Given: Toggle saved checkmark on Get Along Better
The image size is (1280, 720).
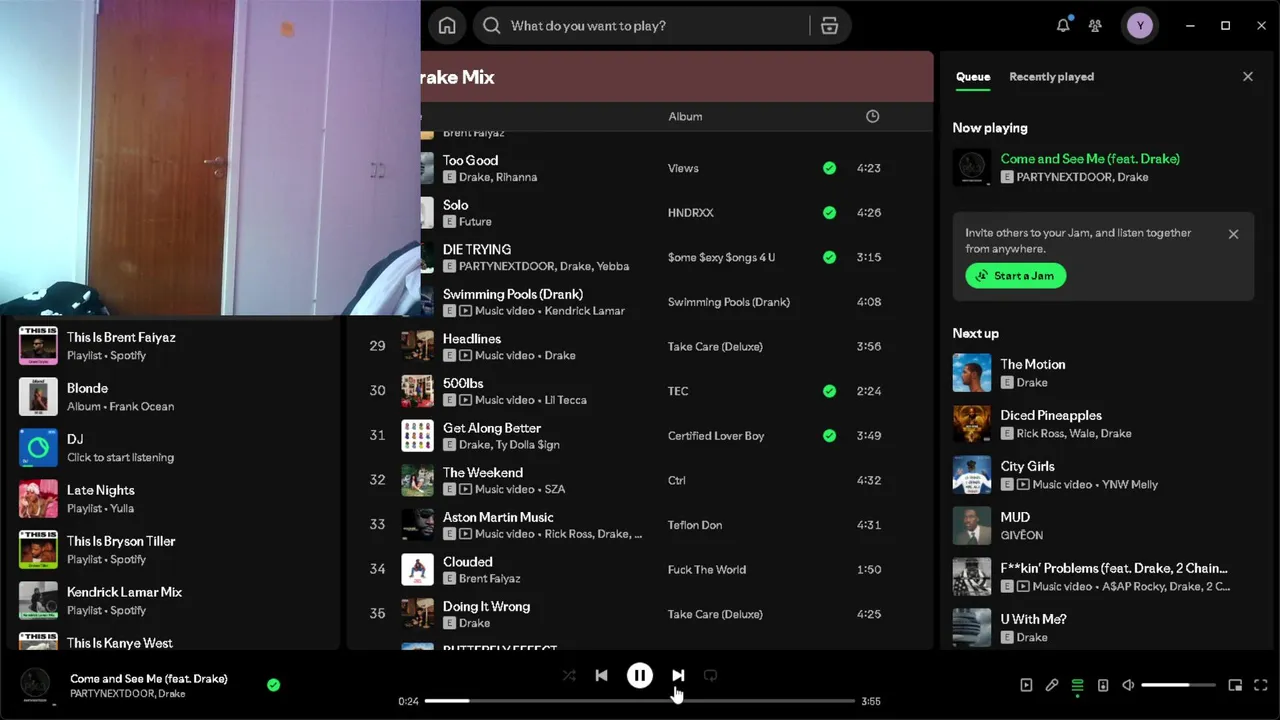Looking at the screenshot, I should [x=829, y=436].
